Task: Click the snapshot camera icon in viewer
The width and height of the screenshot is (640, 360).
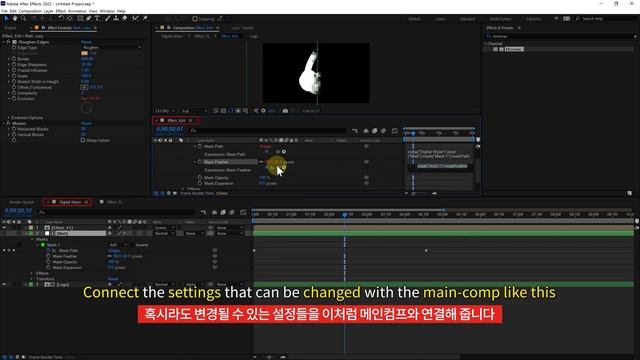Action: coord(285,111)
